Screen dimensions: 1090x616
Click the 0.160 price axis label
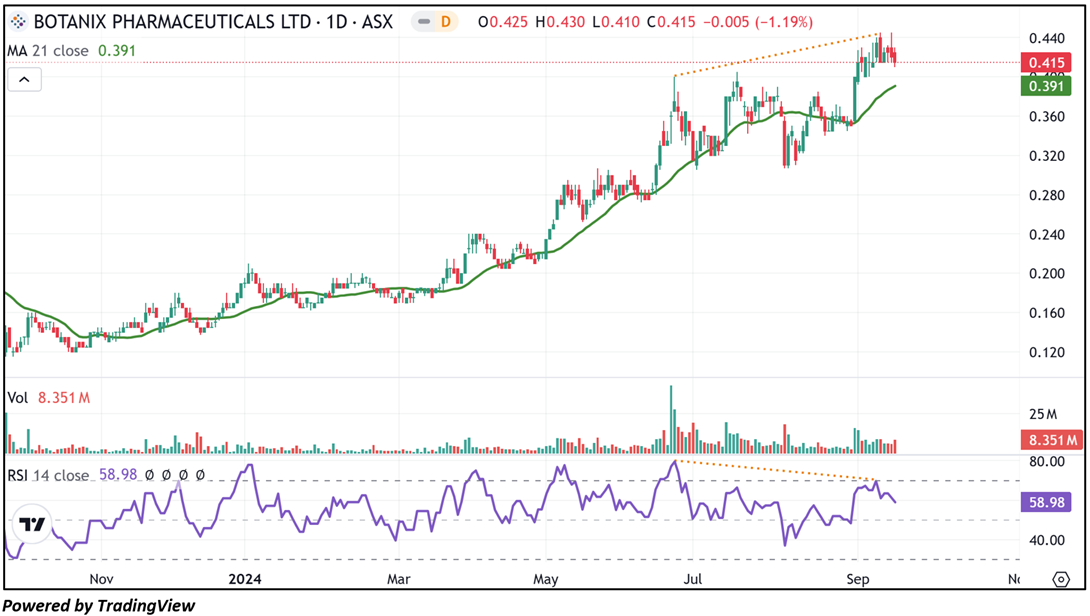(1046, 313)
